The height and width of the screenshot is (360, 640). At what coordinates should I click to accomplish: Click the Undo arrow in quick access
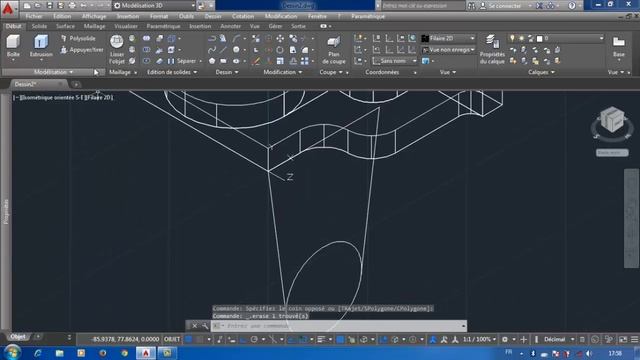pos(84,6)
